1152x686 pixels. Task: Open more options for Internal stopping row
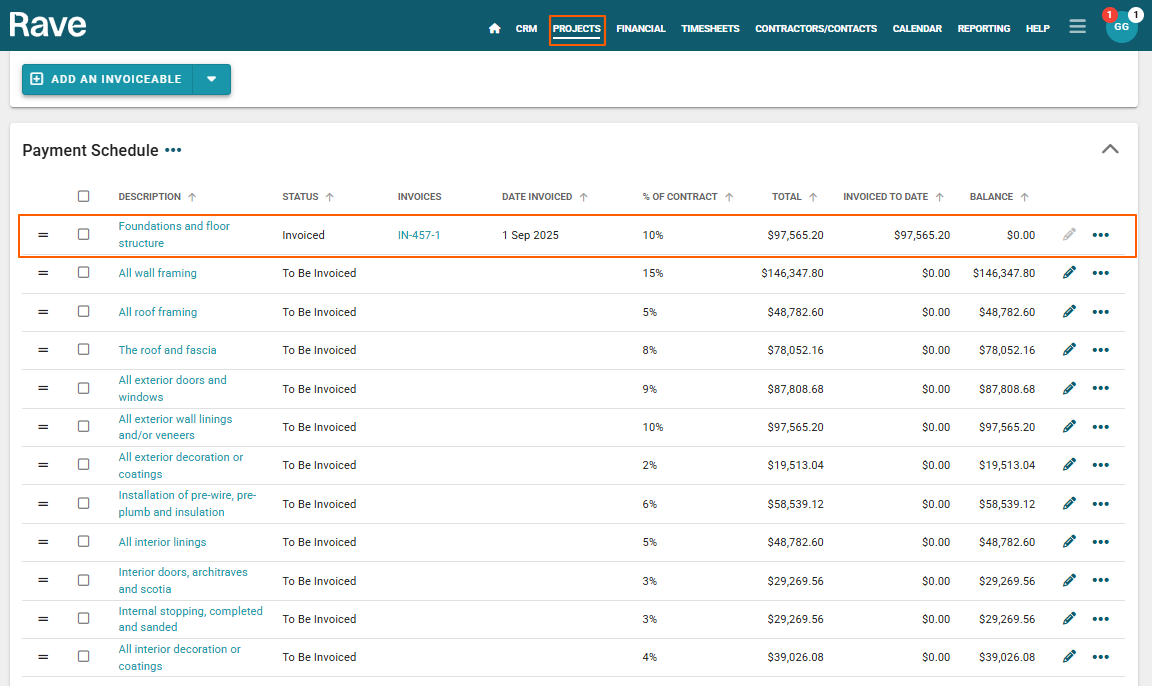(x=1101, y=619)
